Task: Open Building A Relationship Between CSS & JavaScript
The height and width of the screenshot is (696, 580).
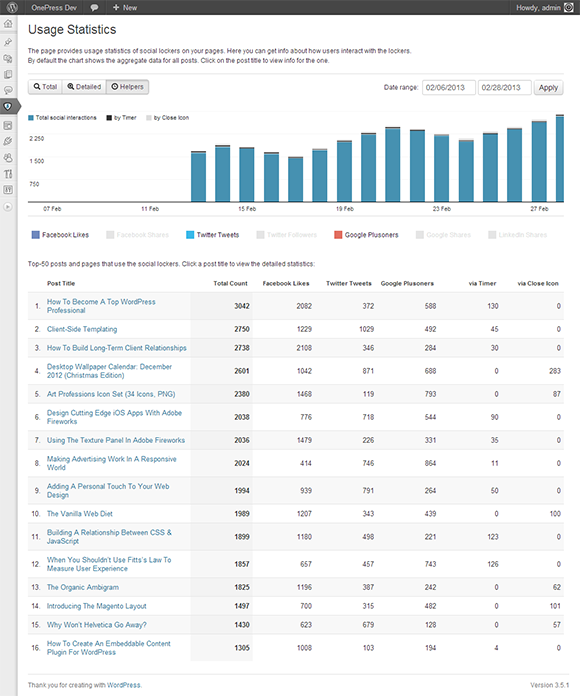Action: [x=109, y=537]
